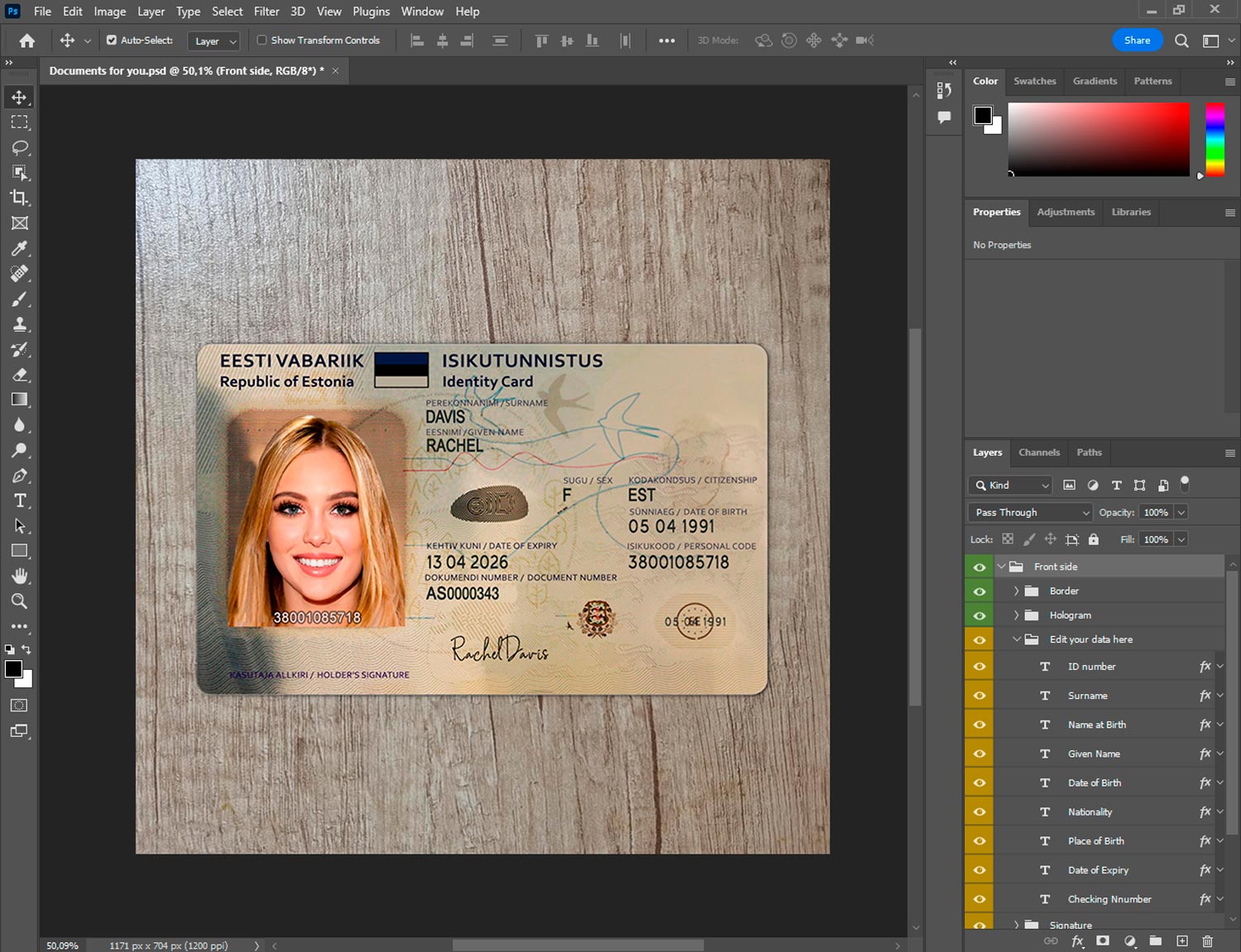The height and width of the screenshot is (952, 1241).
Task: Click the delete layer trash icon
Action: coord(1207,941)
